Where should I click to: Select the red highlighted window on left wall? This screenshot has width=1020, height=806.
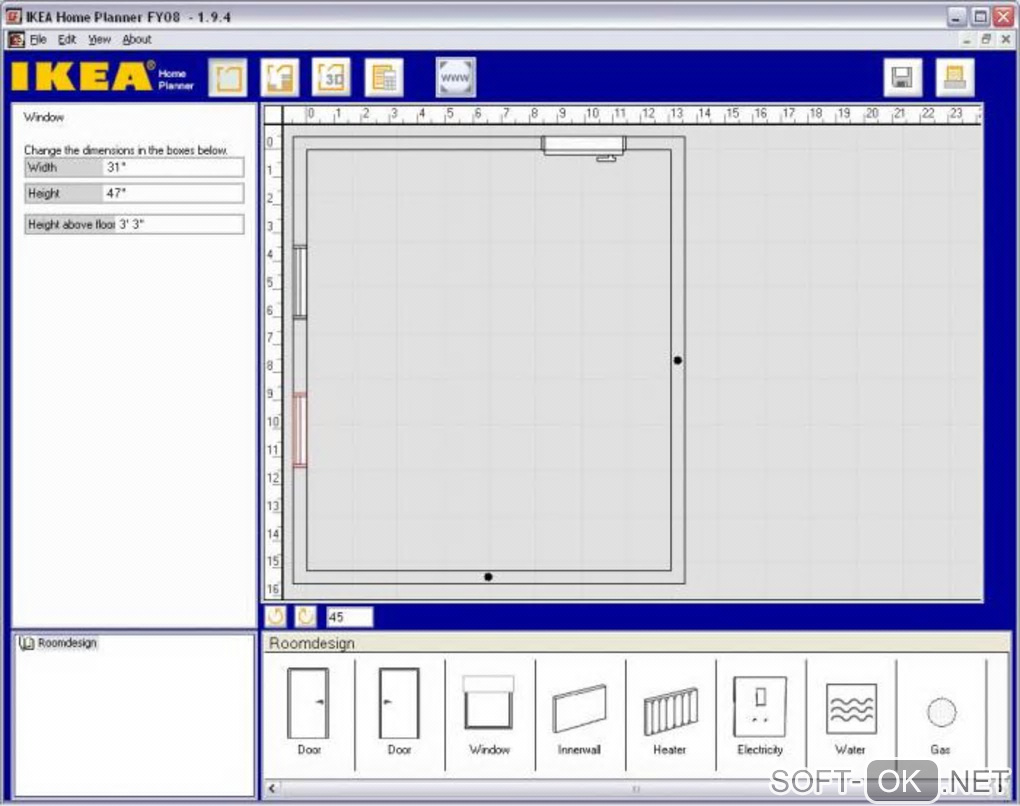(300, 430)
